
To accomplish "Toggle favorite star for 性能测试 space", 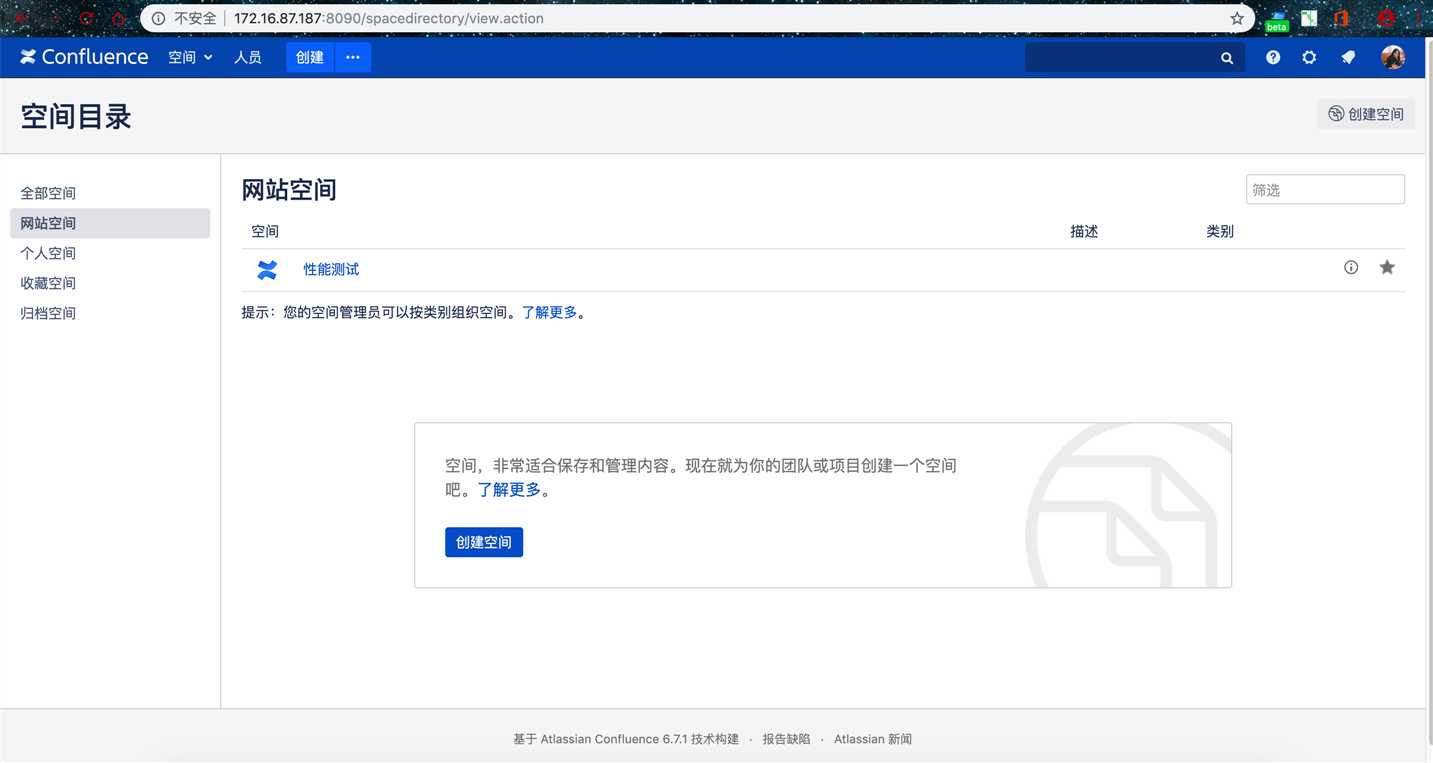I will click(1387, 267).
